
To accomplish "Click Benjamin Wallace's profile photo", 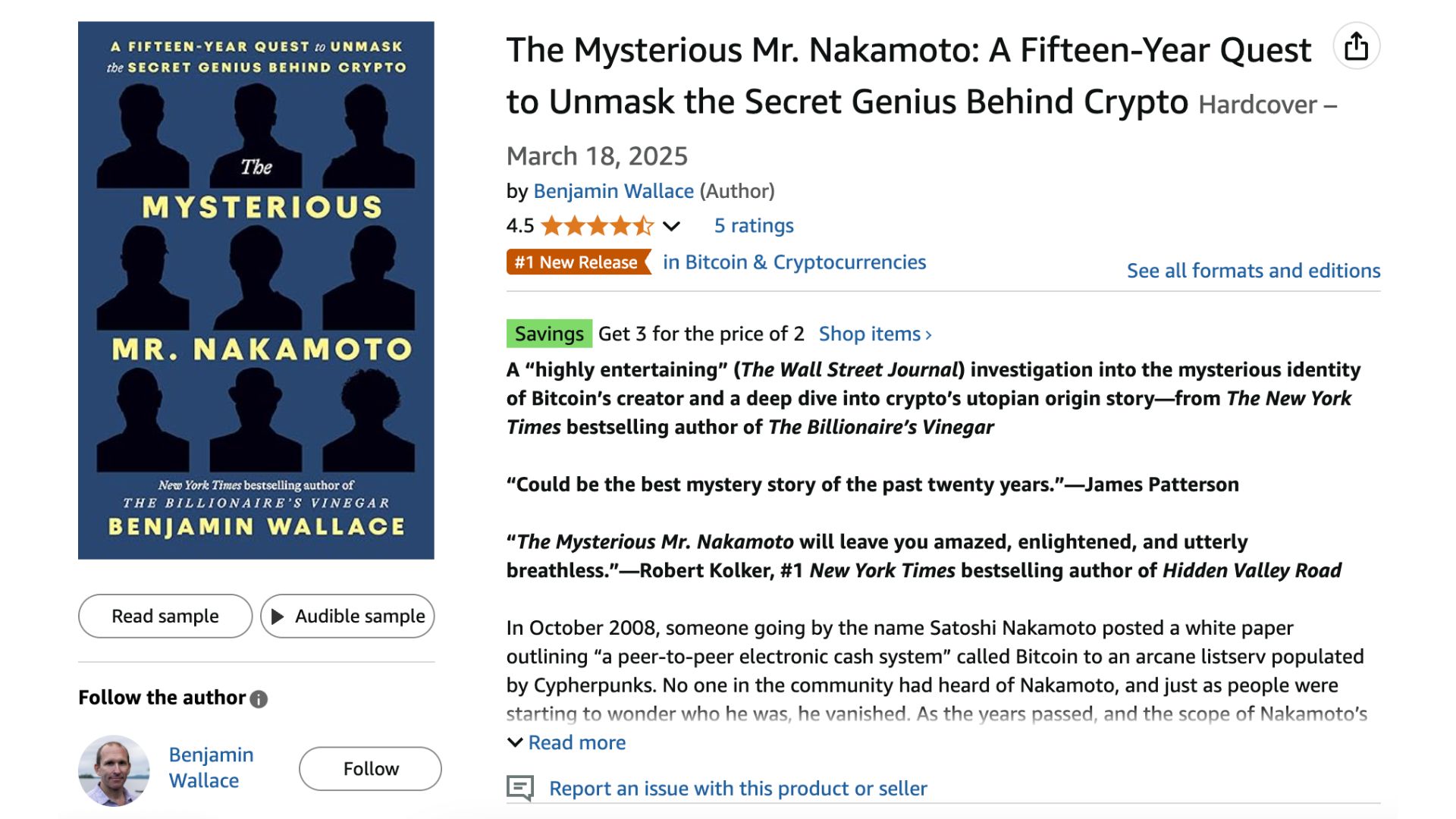I will [x=115, y=770].
